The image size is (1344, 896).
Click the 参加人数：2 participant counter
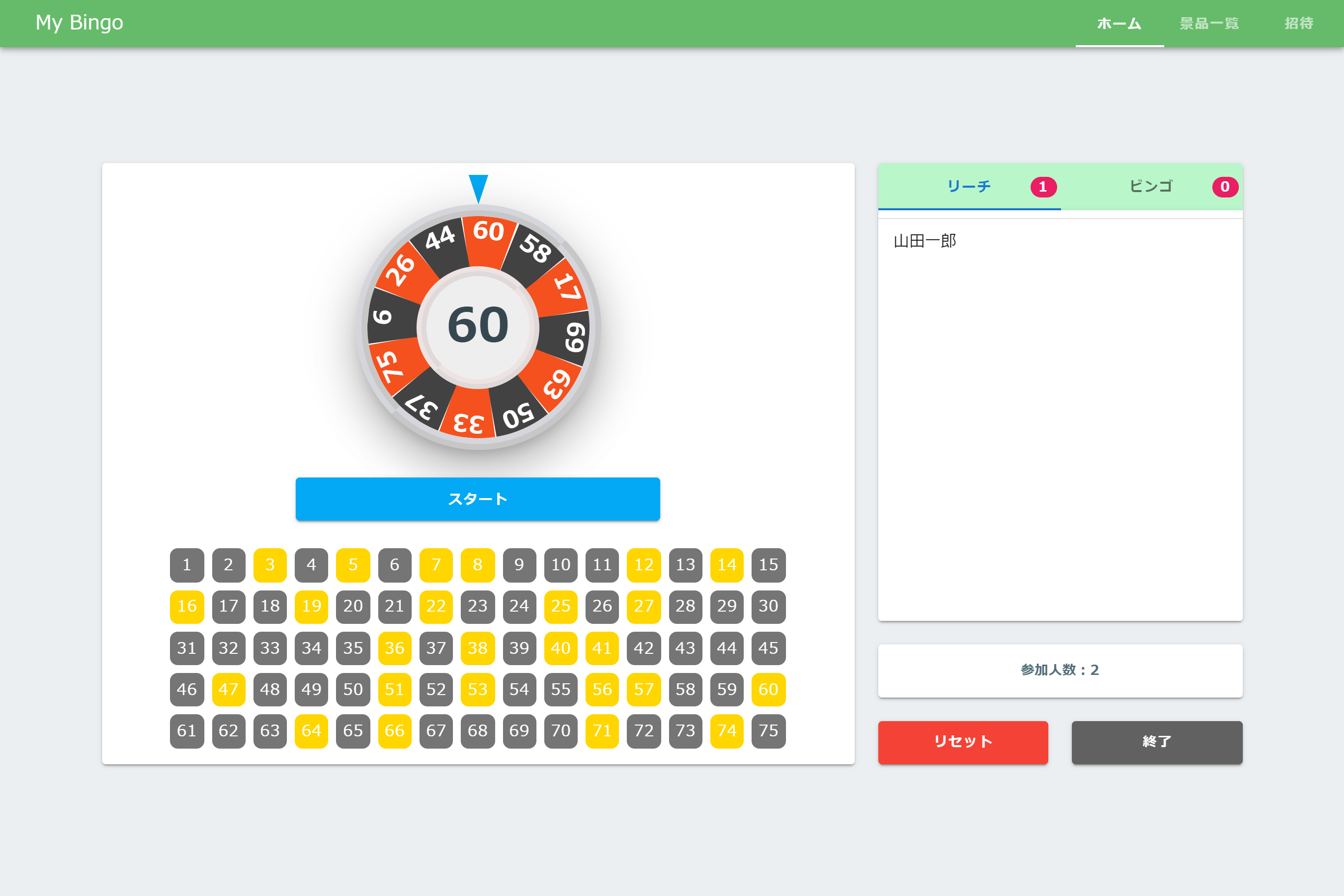(x=1060, y=671)
